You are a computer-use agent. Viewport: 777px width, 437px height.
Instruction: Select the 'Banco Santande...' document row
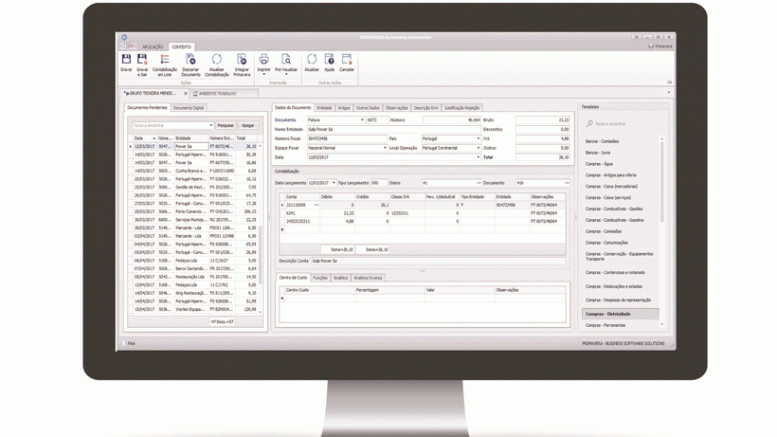[x=195, y=269]
